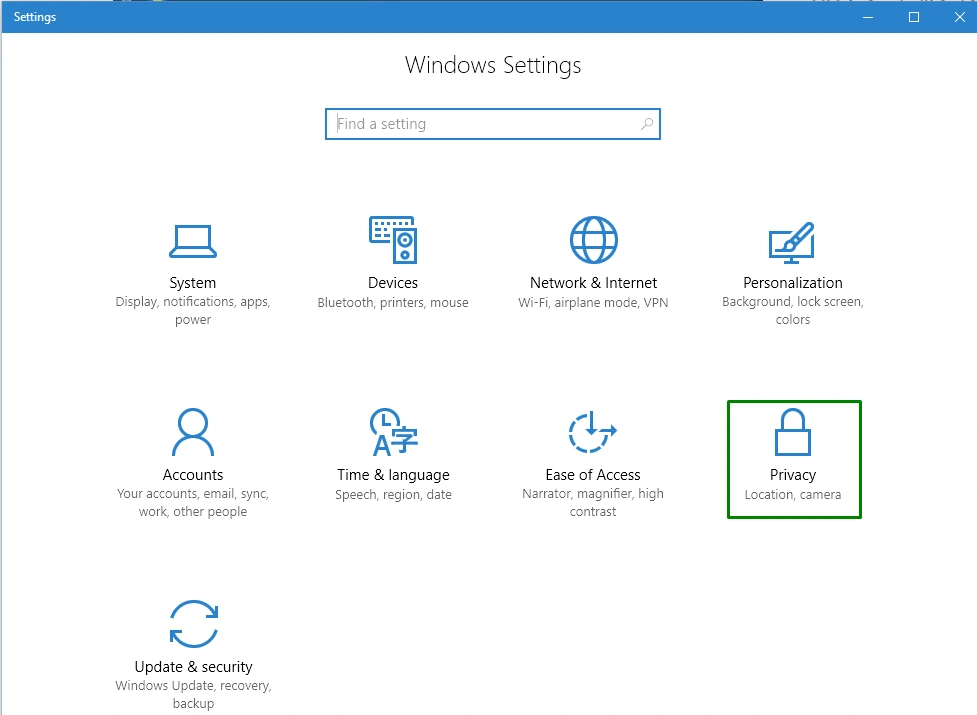Click the Privacy label
Image resolution: width=977 pixels, height=715 pixels.
pos(793,475)
